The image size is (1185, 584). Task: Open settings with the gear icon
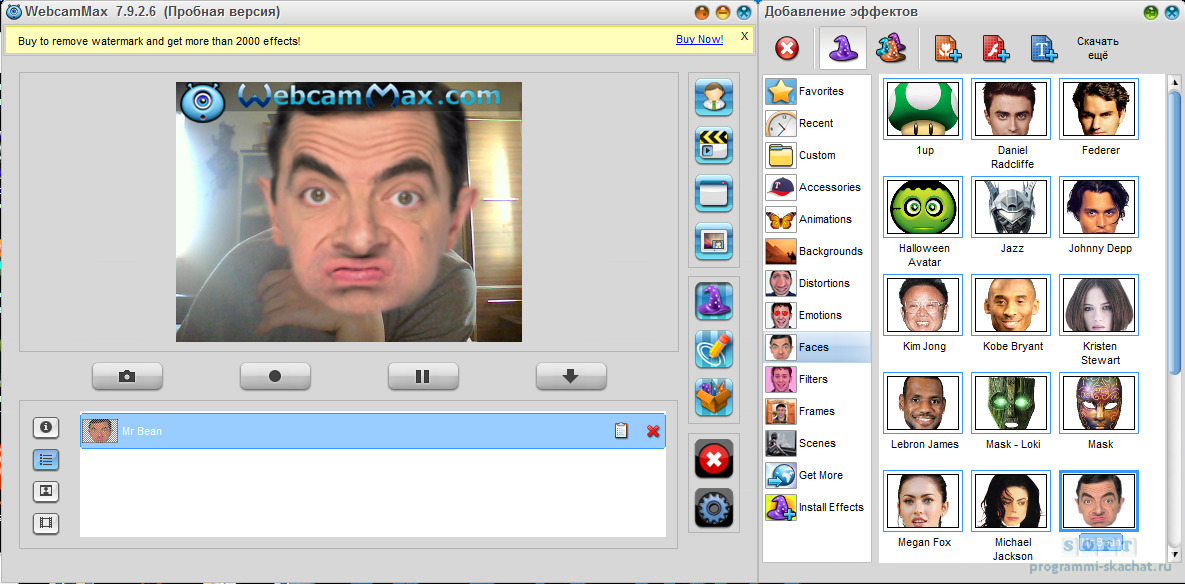pos(713,508)
